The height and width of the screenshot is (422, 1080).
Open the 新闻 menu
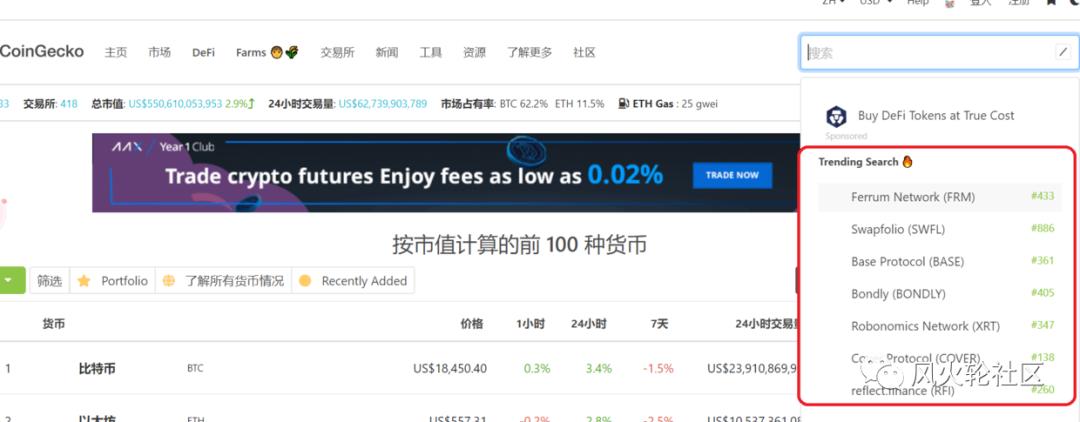386,52
